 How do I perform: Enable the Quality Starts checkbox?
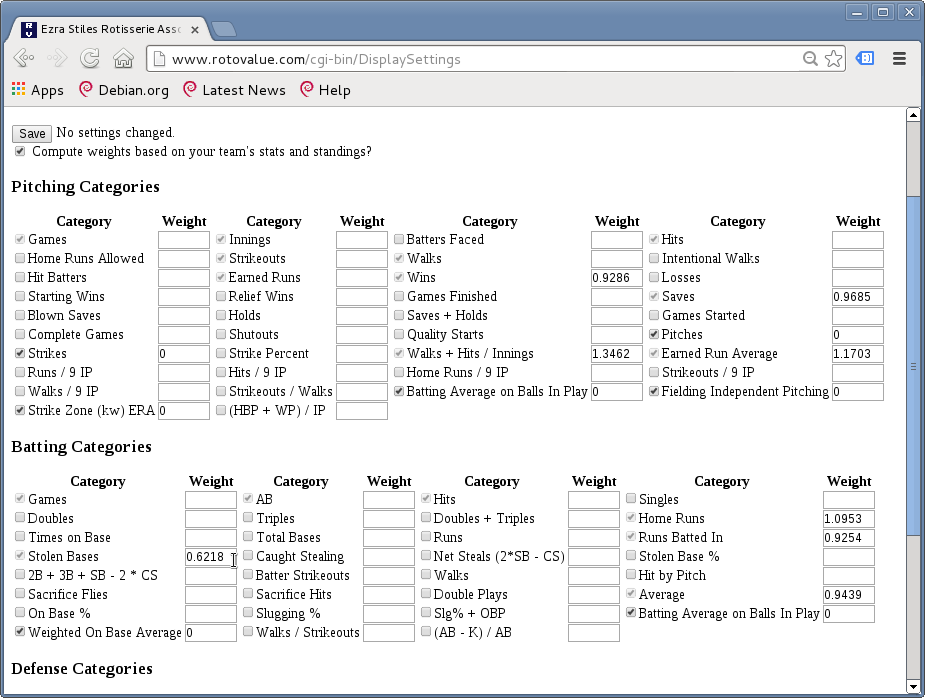click(399, 334)
